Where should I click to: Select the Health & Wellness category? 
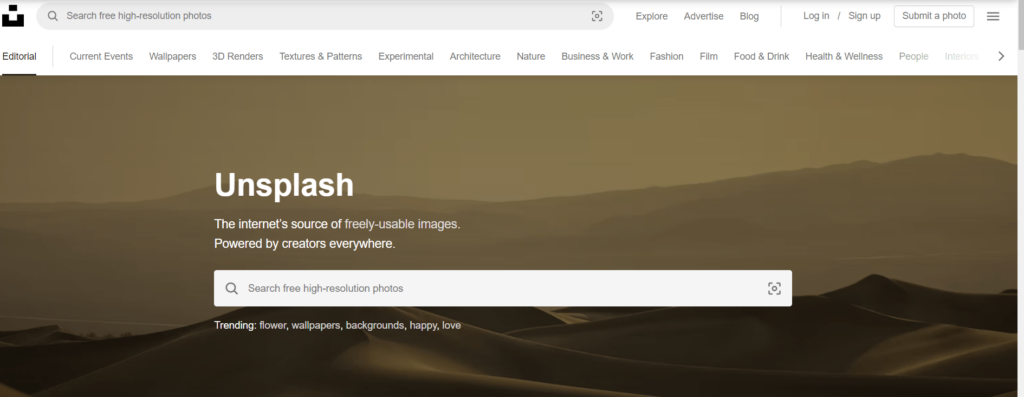(x=844, y=56)
